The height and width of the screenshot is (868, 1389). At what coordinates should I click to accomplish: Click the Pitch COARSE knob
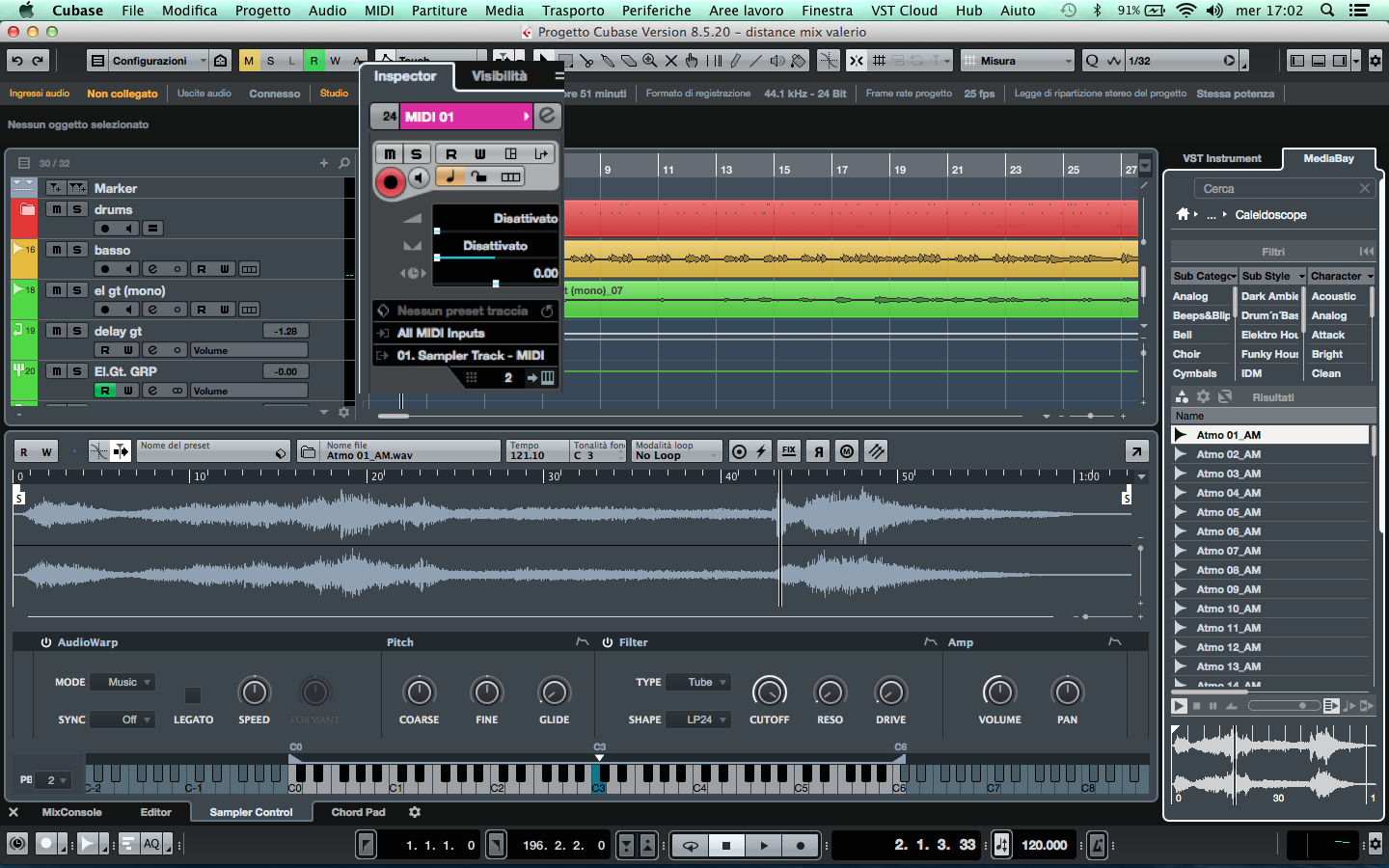(419, 692)
